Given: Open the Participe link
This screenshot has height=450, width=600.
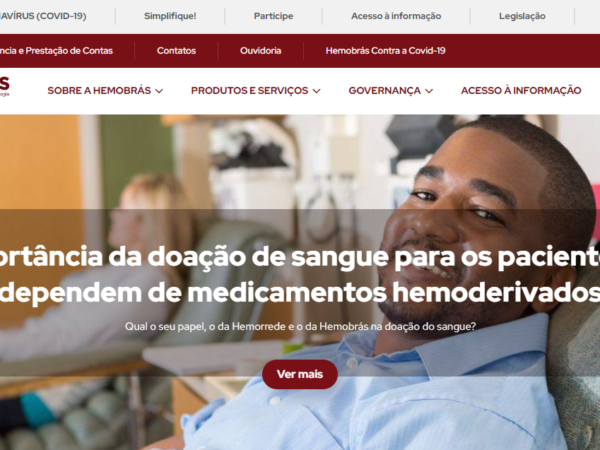Looking at the screenshot, I should click(x=274, y=16).
